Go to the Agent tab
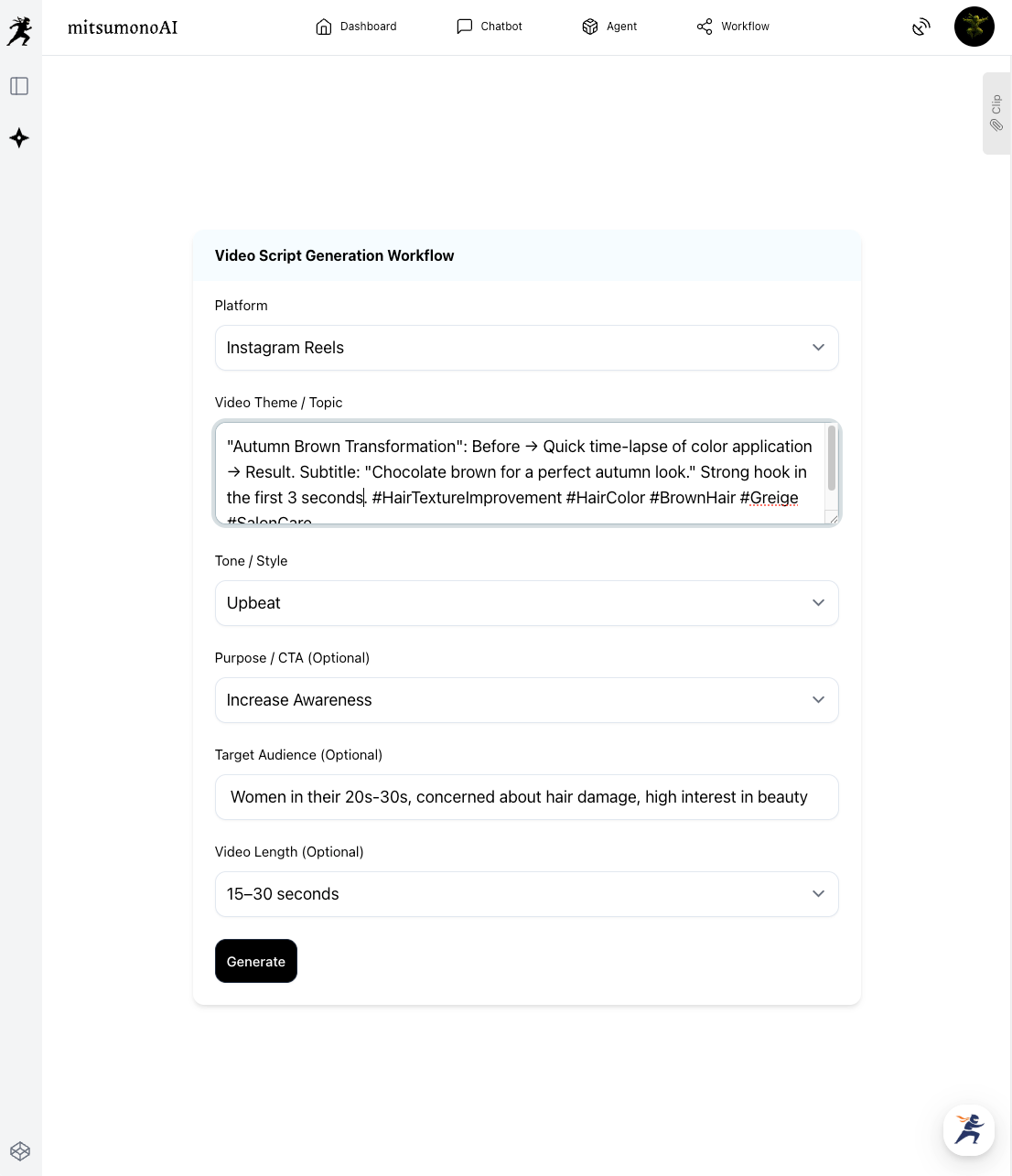Screen dimensions: 1012x1176 pos(609,27)
